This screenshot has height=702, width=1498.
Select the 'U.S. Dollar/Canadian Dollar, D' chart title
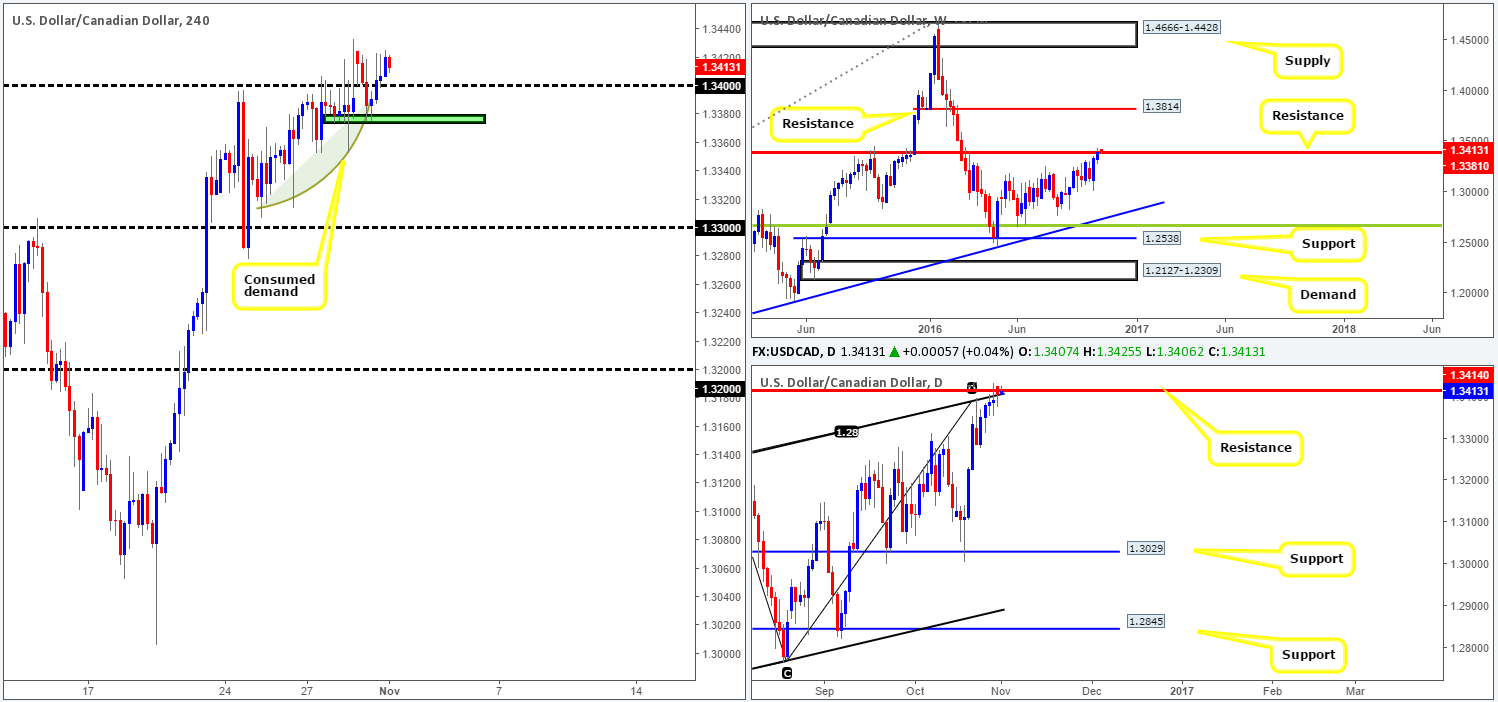[851, 382]
